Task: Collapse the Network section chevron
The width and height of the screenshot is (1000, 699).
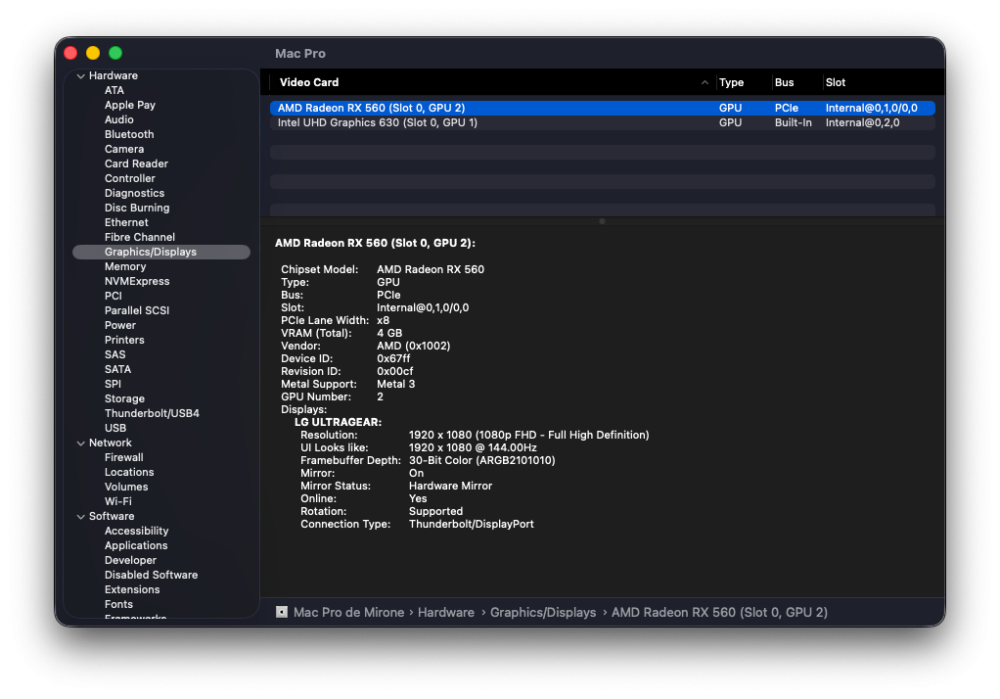Action: coord(81,443)
